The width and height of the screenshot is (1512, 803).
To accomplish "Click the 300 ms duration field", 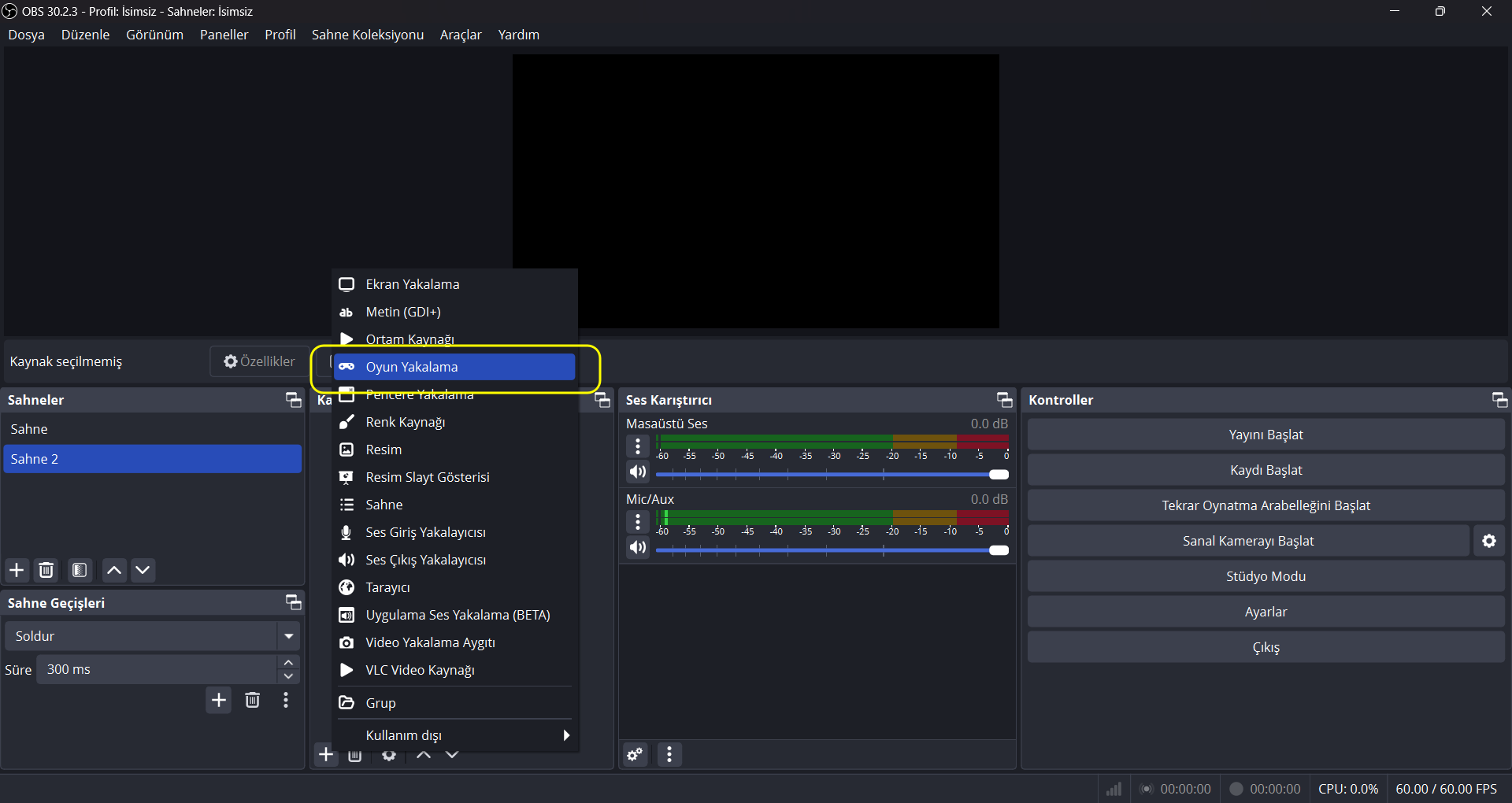I will point(157,669).
